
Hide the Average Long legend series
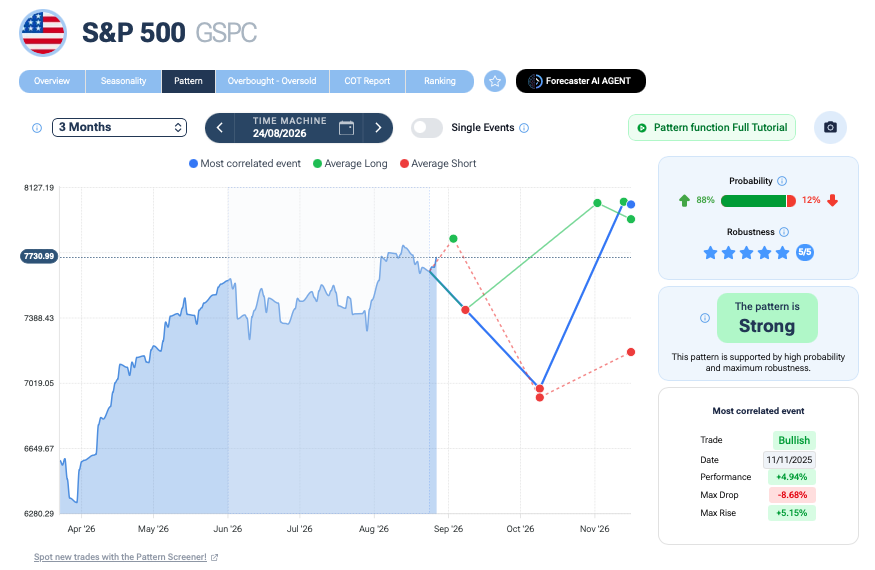(350, 164)
